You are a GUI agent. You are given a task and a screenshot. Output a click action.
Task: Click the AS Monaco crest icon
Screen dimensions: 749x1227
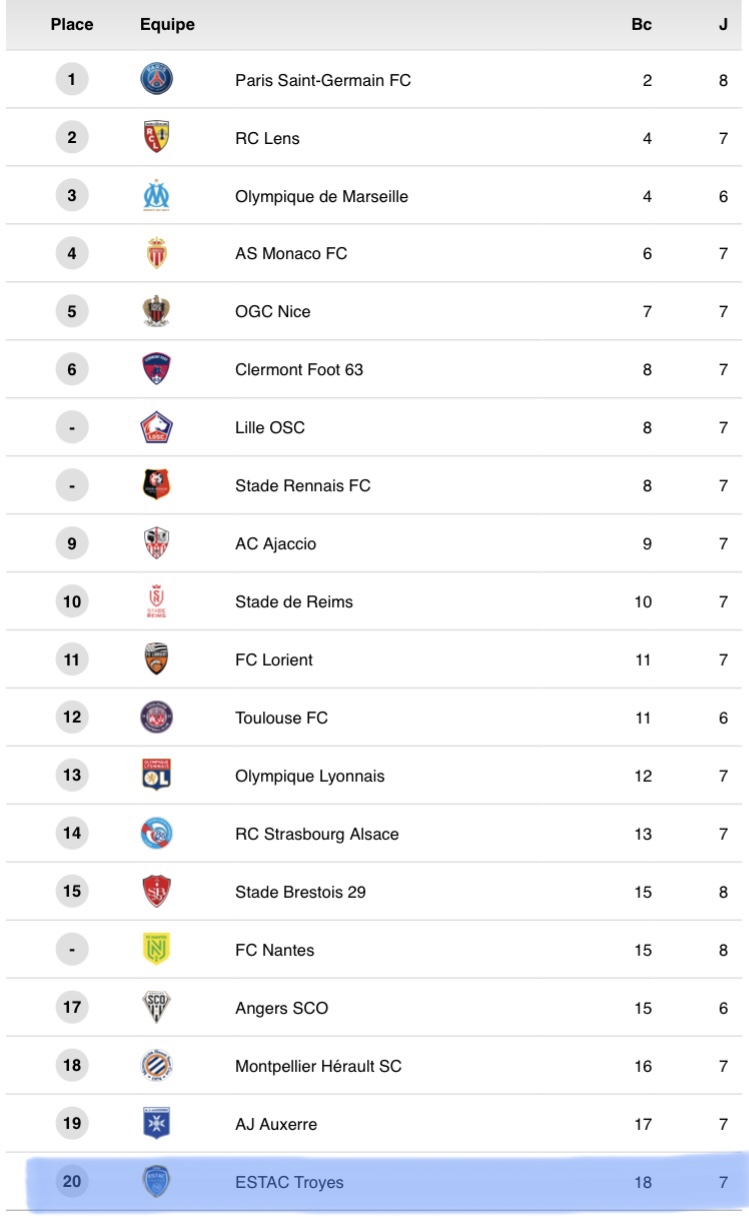click(x=156, y=254)
